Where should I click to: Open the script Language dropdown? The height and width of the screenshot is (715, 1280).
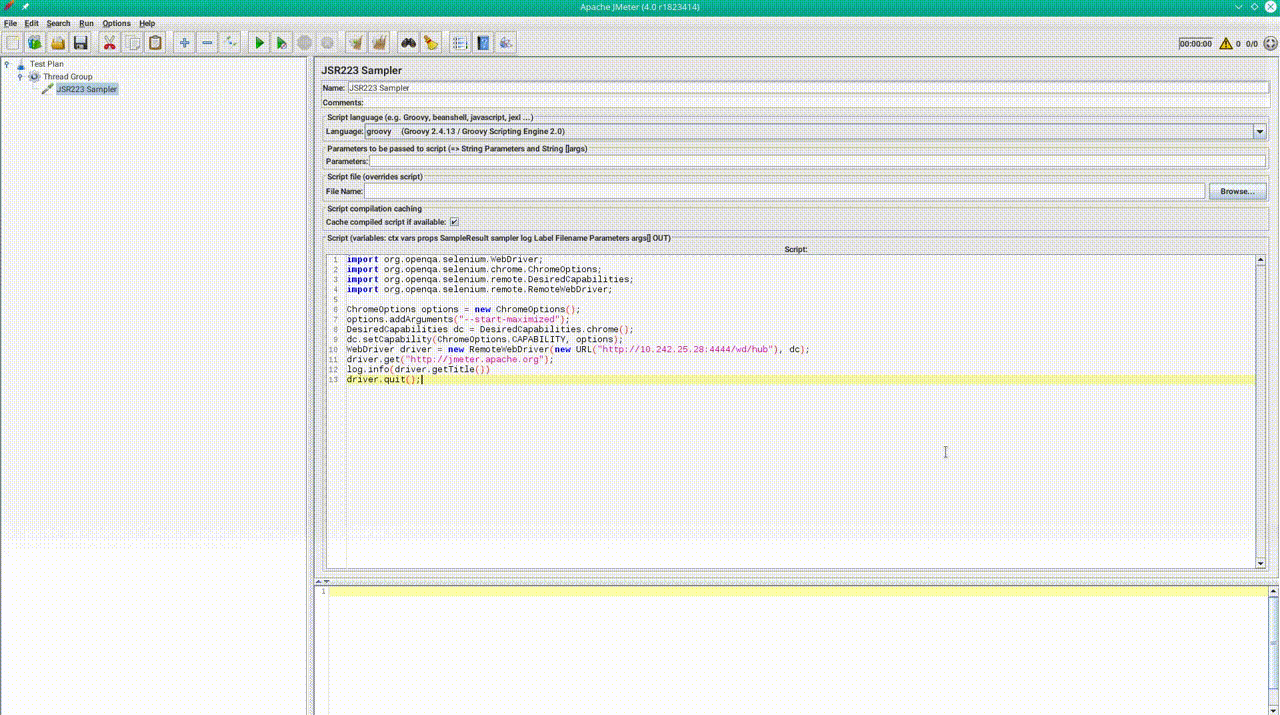pos(1259,131)
